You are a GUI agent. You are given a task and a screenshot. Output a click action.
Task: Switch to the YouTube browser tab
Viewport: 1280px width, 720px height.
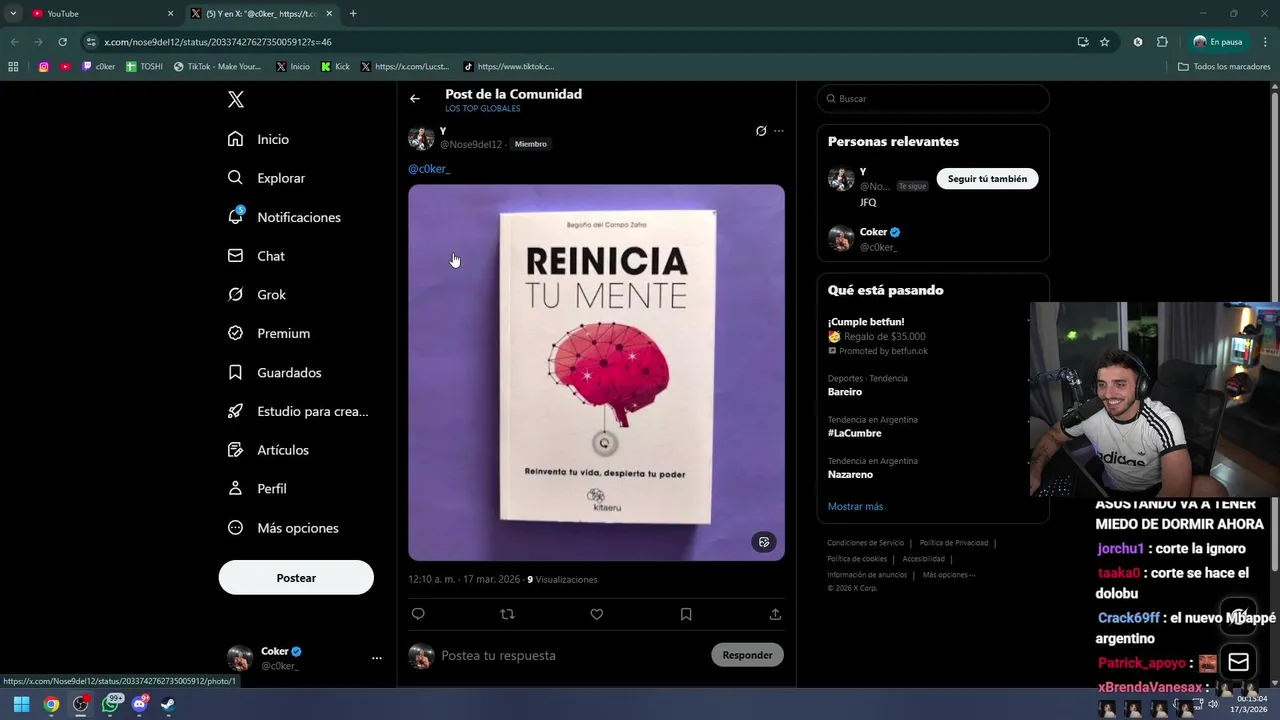tap(100, 14)
